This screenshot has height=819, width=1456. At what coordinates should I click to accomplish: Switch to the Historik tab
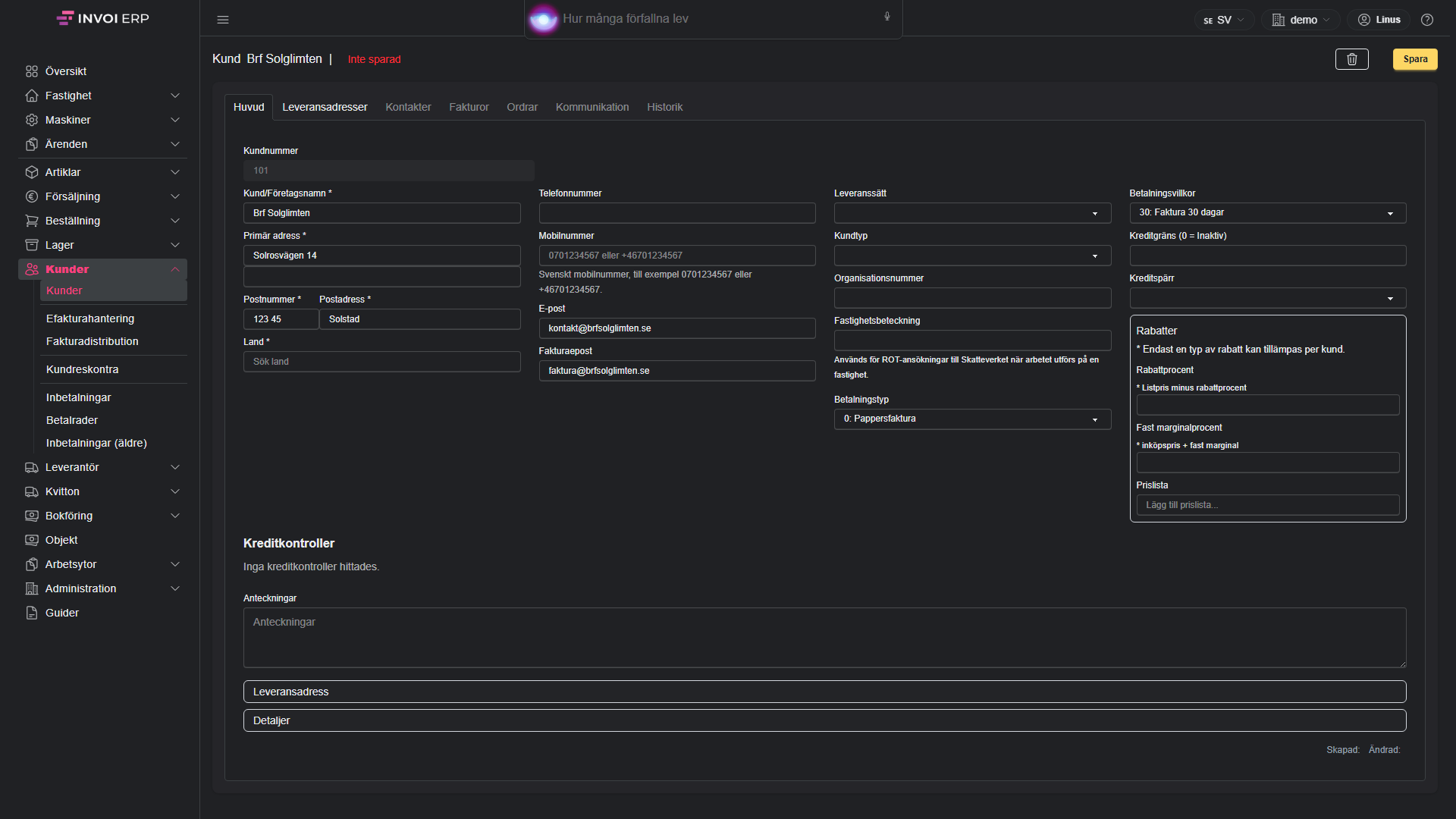664,107
